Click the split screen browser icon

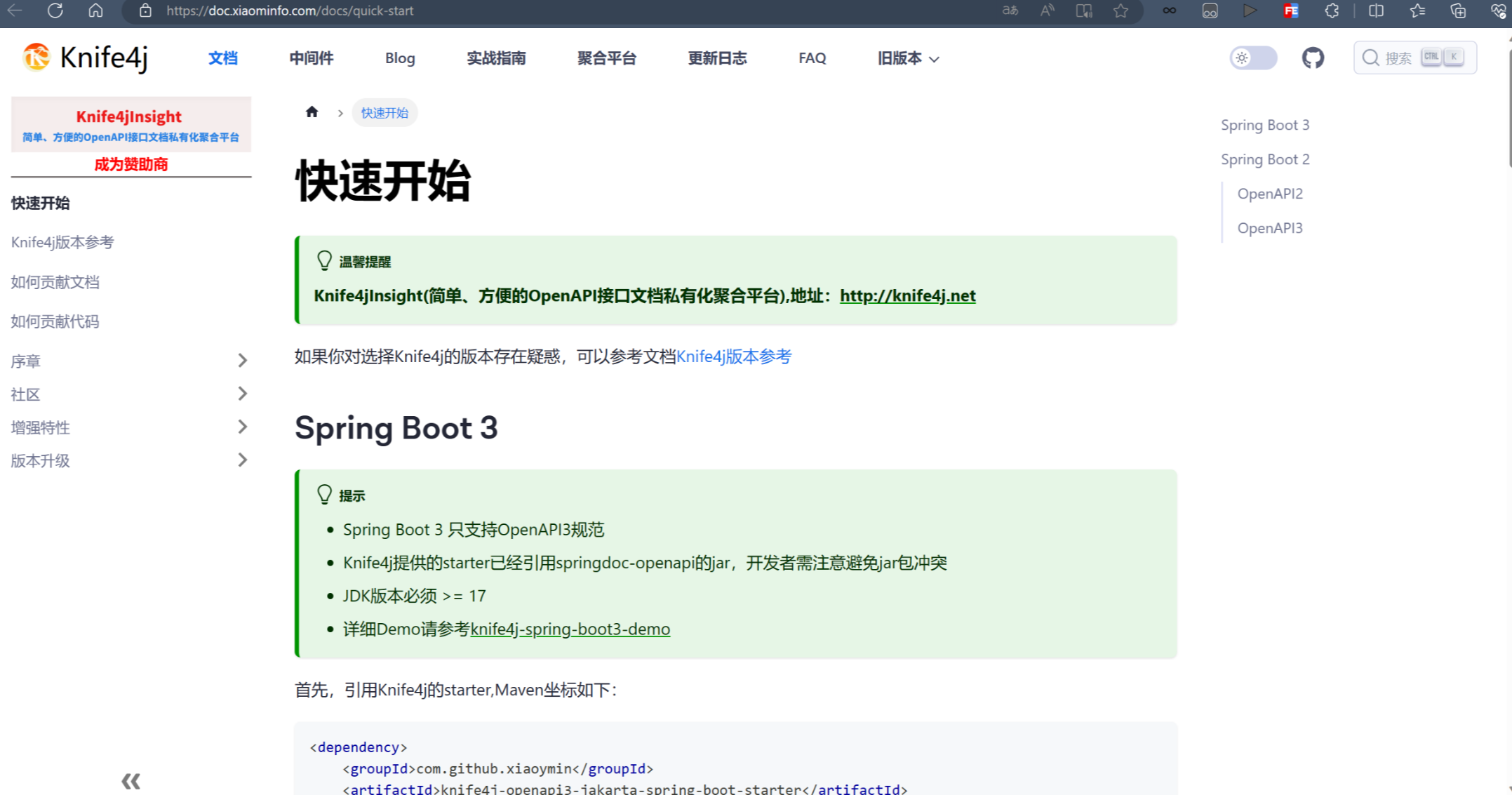click(x=1375, y=11)
